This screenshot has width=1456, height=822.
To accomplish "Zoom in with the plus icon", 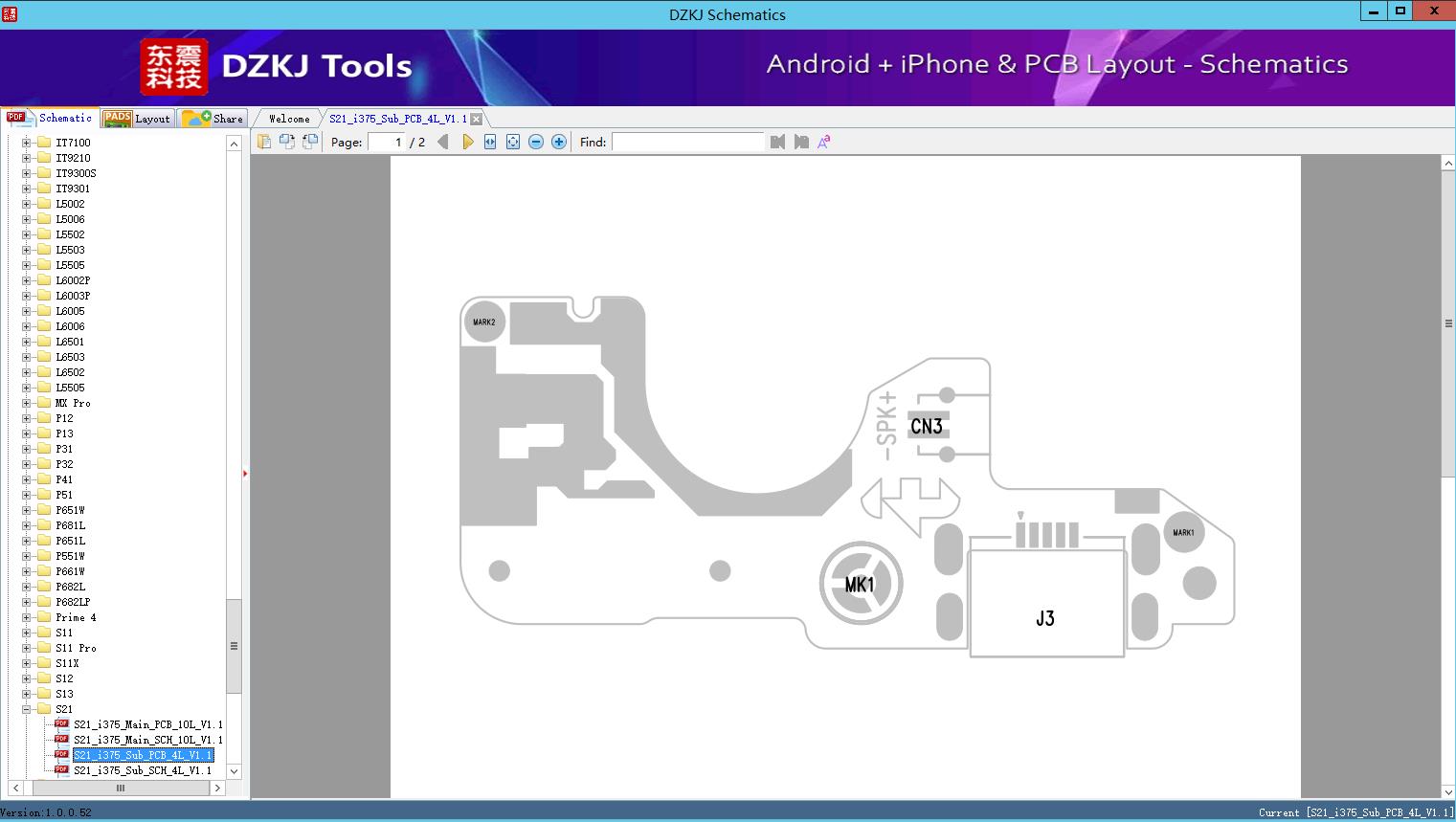I will (x=559, y=142).
